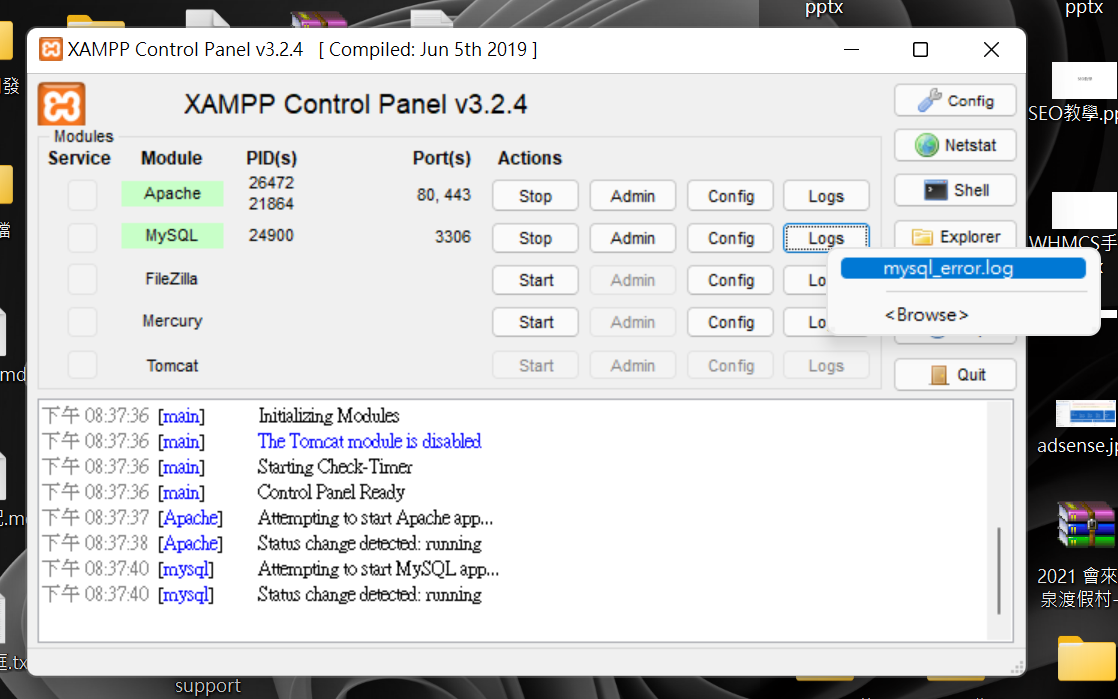Click MySQL PID 24900
Image resolution: width=1118 pixels, height=699 pixels.
pos(271,235)
